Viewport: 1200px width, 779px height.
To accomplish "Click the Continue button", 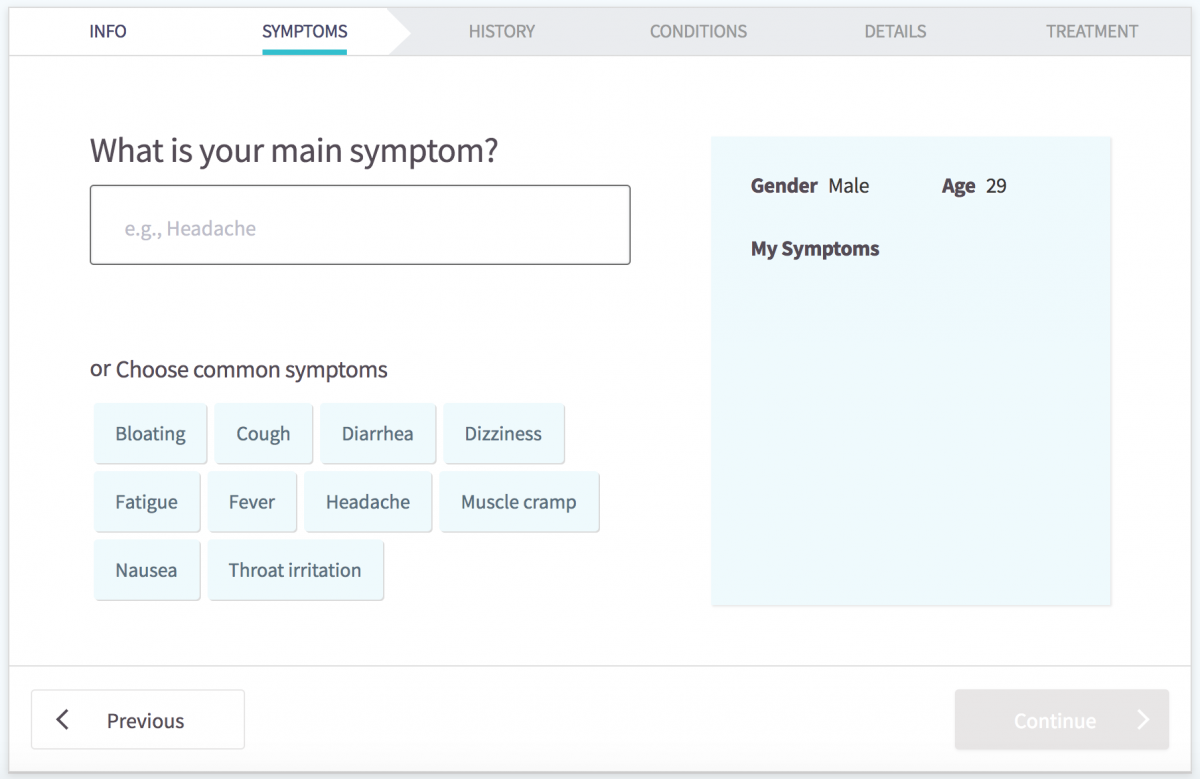I will tap(1062, 720).
